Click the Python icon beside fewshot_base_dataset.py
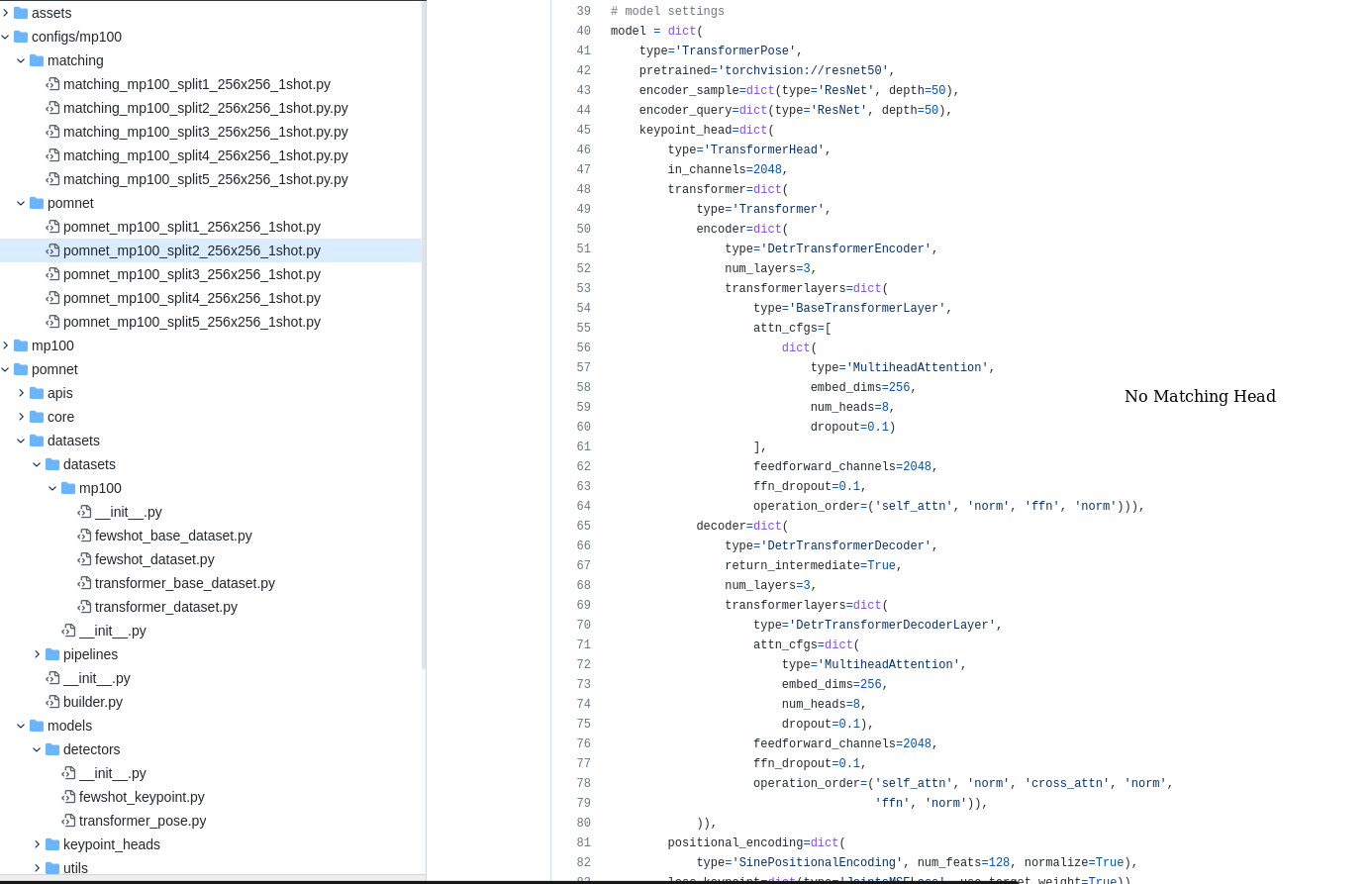 click(x=83, y=536)
